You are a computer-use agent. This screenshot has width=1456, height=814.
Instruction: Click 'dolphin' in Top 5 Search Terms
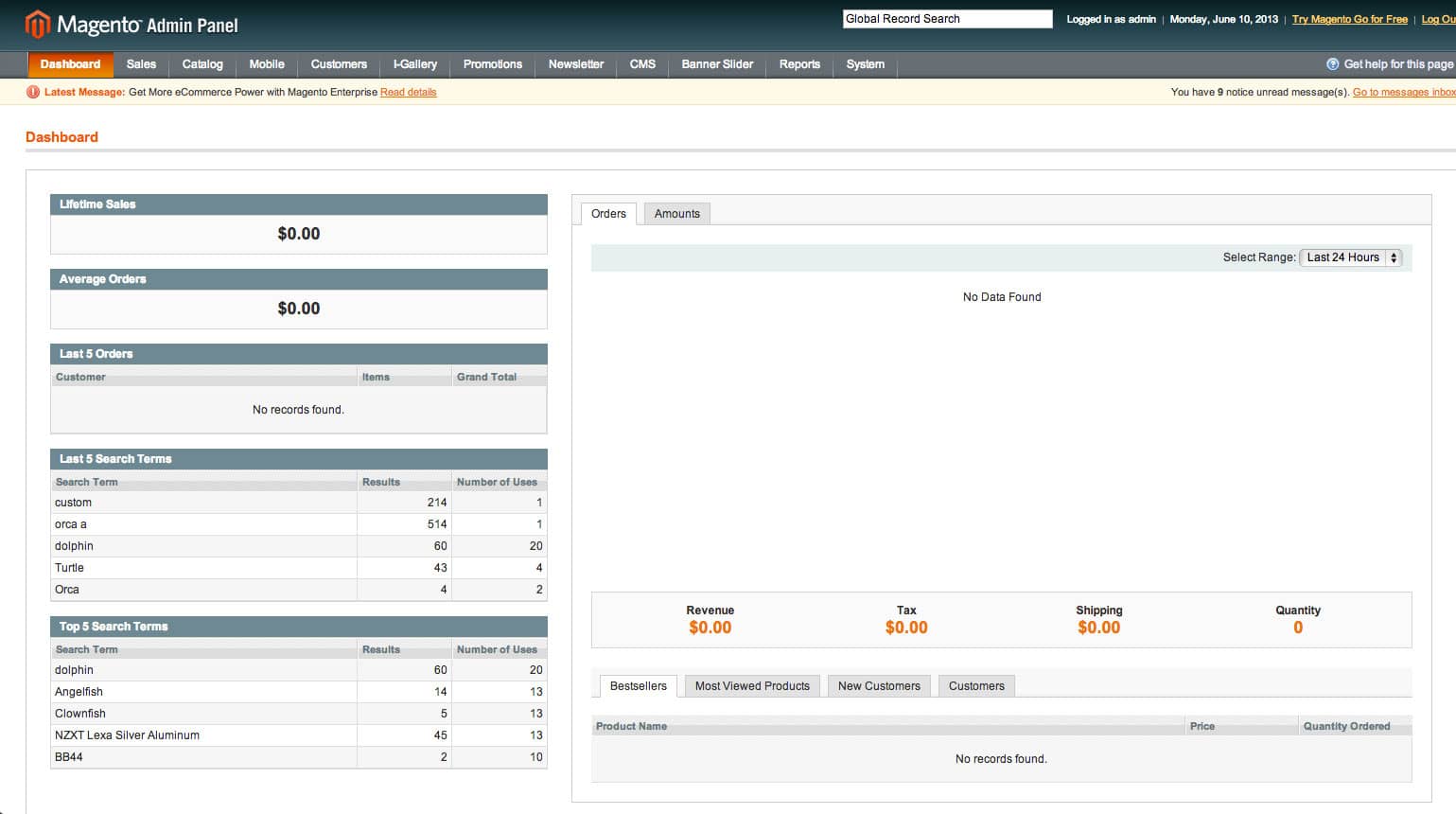click(299, 670)
